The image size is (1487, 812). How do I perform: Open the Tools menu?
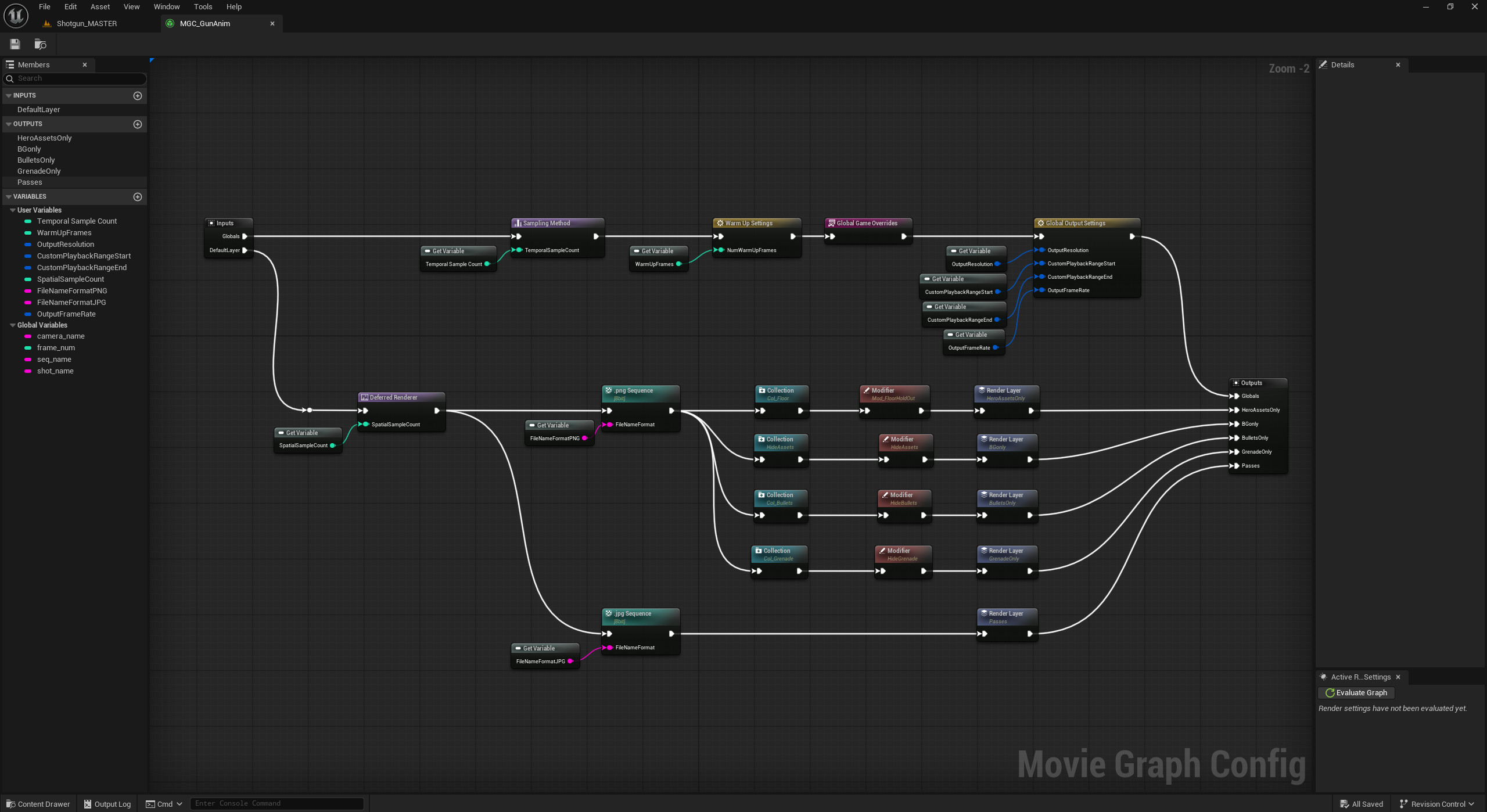203,6
